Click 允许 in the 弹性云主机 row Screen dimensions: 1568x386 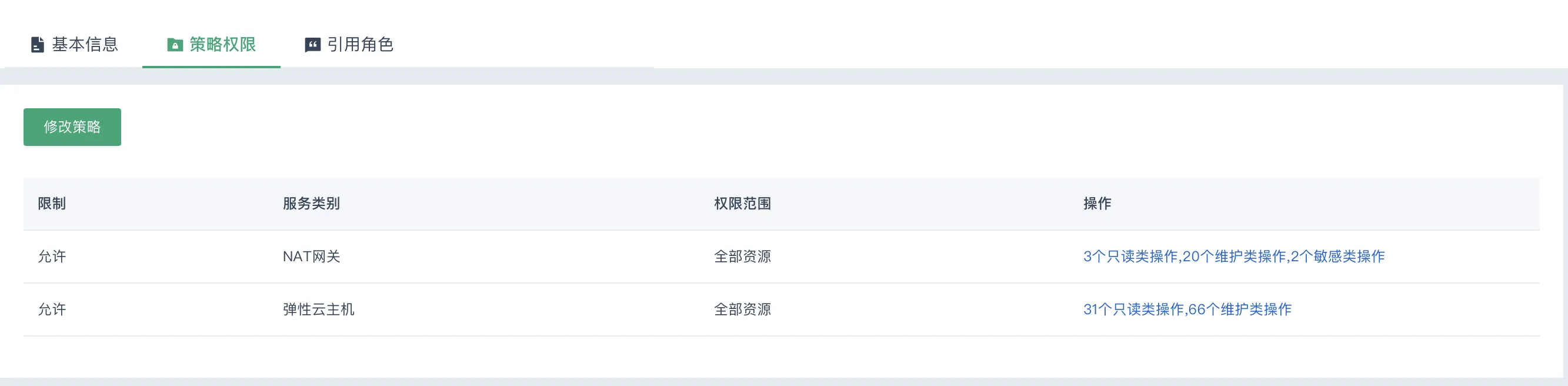52,310
